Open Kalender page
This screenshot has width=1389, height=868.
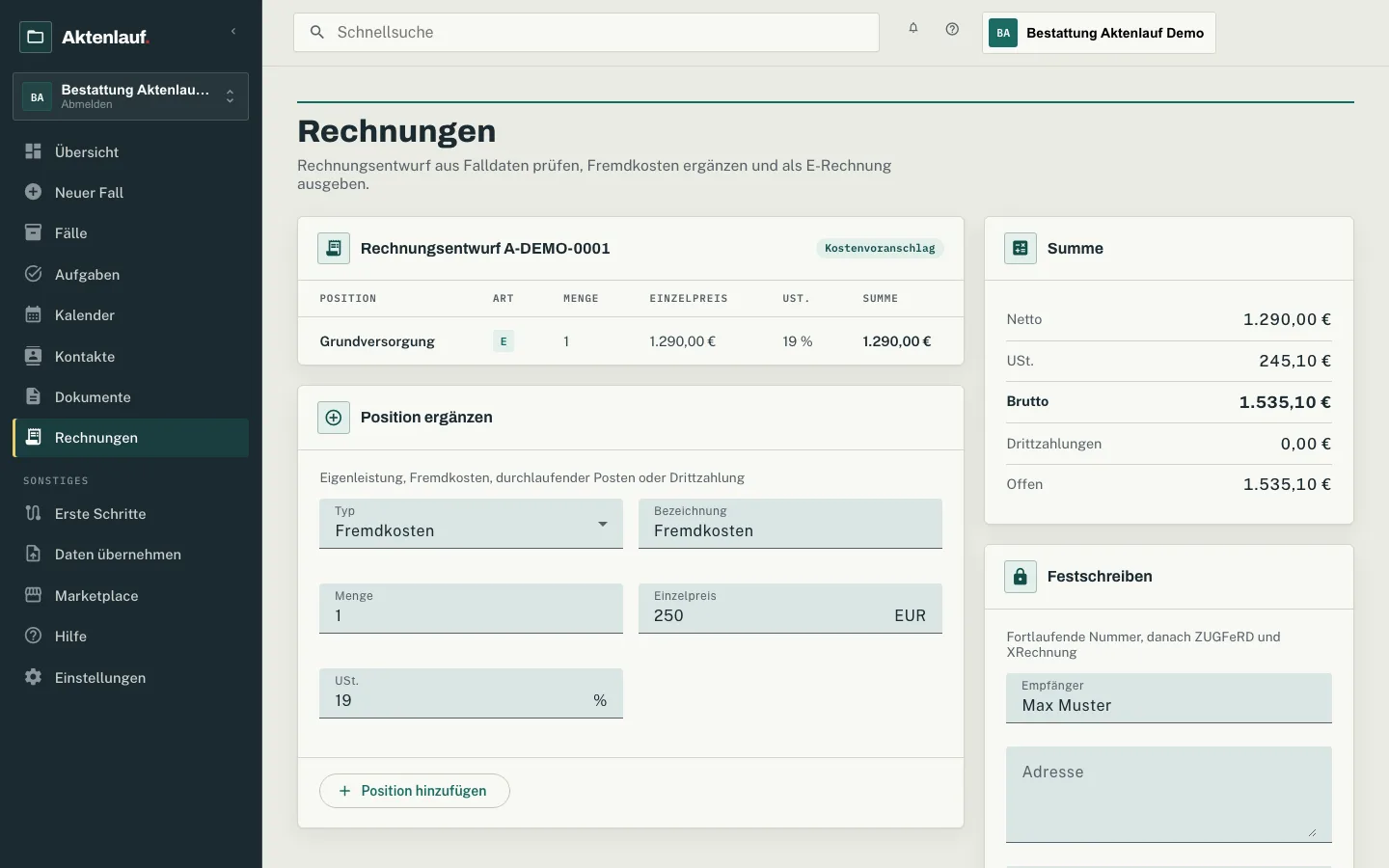pos(130,314)
